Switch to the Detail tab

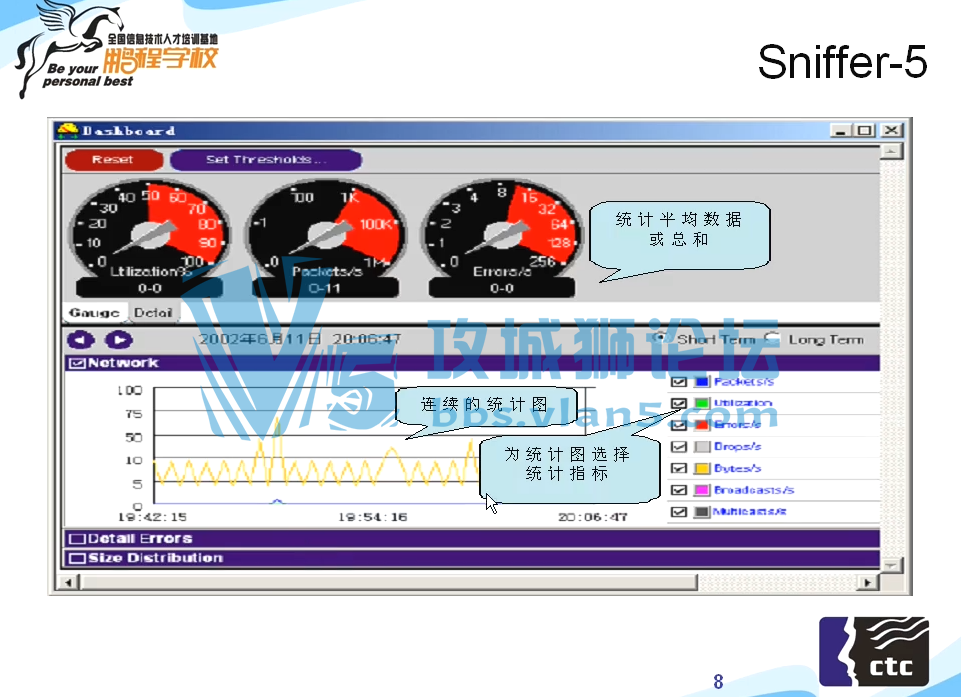pos(153,313)
